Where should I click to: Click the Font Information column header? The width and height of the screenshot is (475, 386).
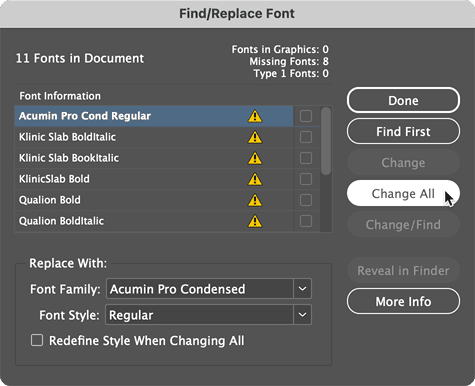tap(60, 96)
